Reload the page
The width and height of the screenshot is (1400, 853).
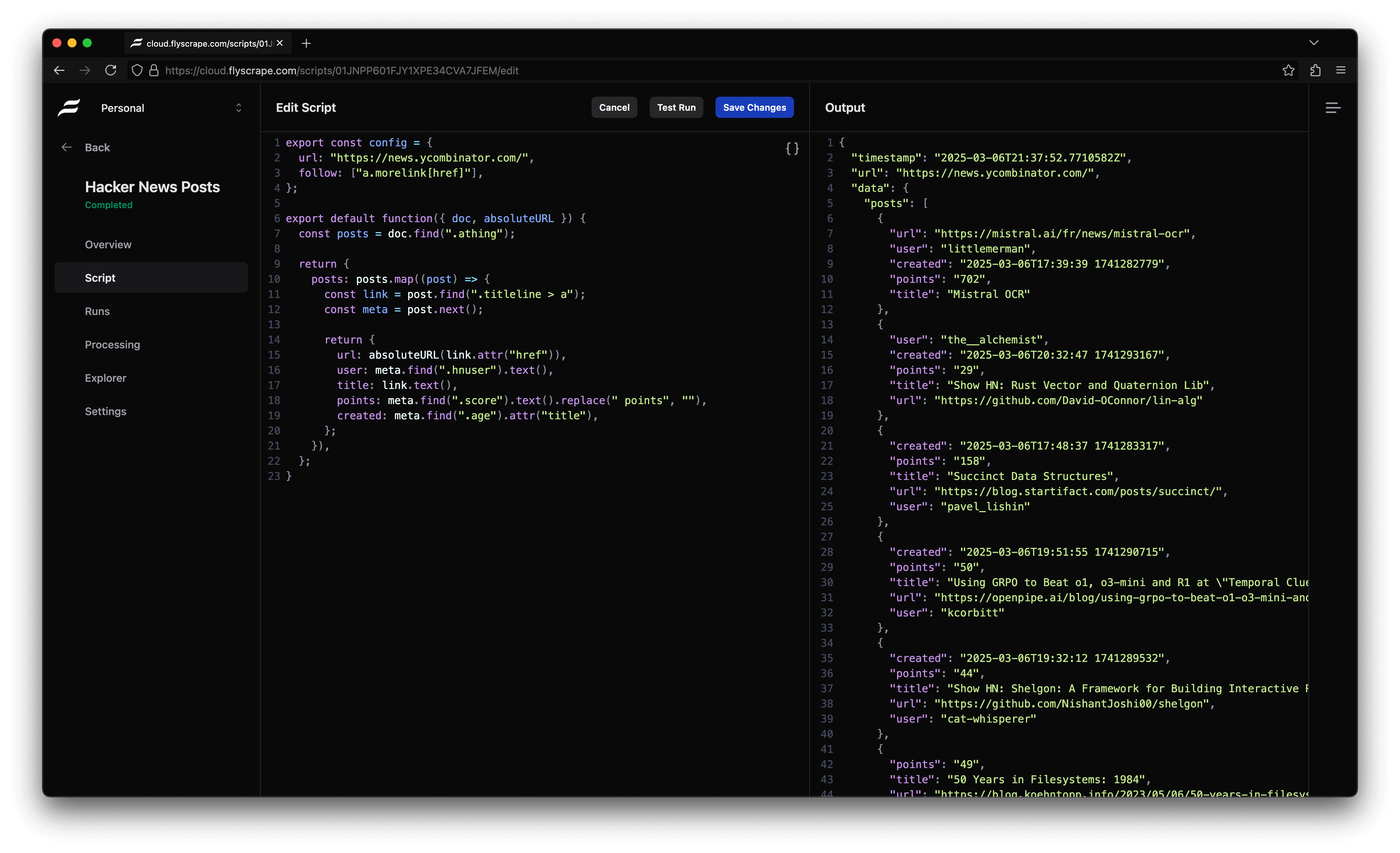(111, 71)
